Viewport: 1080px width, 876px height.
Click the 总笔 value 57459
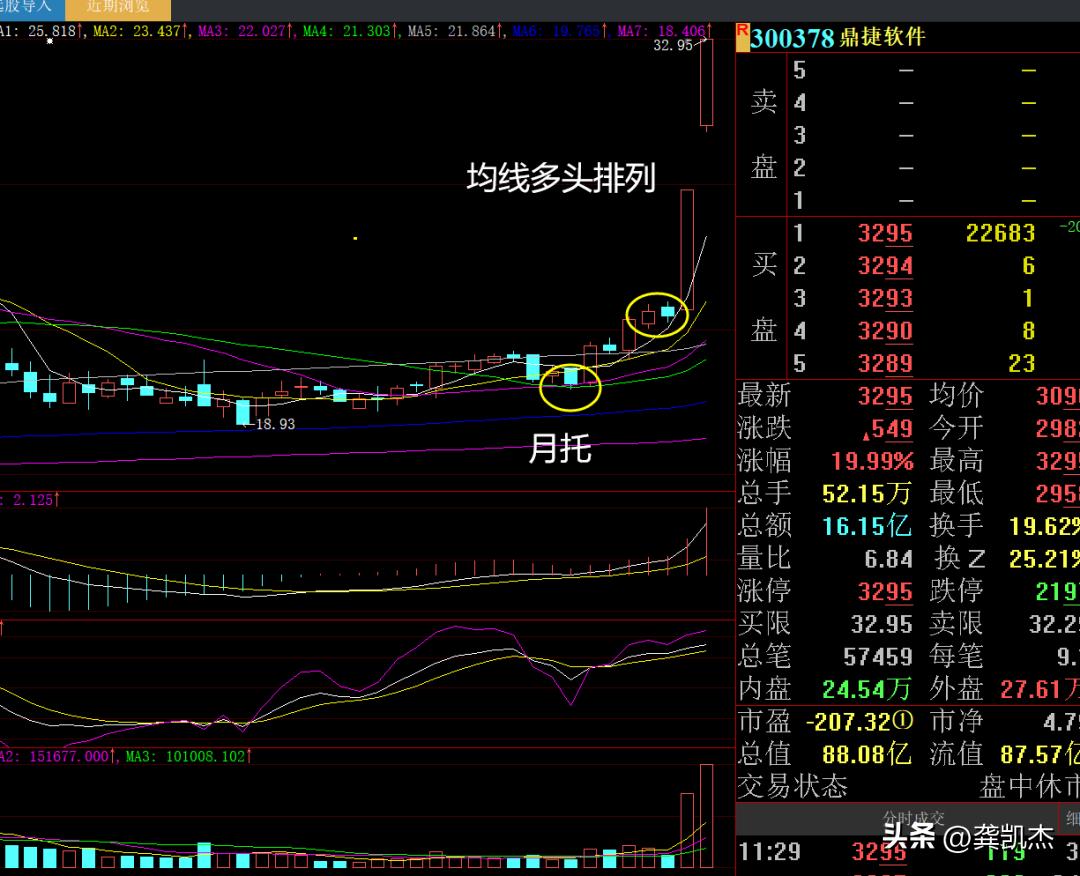878,656
